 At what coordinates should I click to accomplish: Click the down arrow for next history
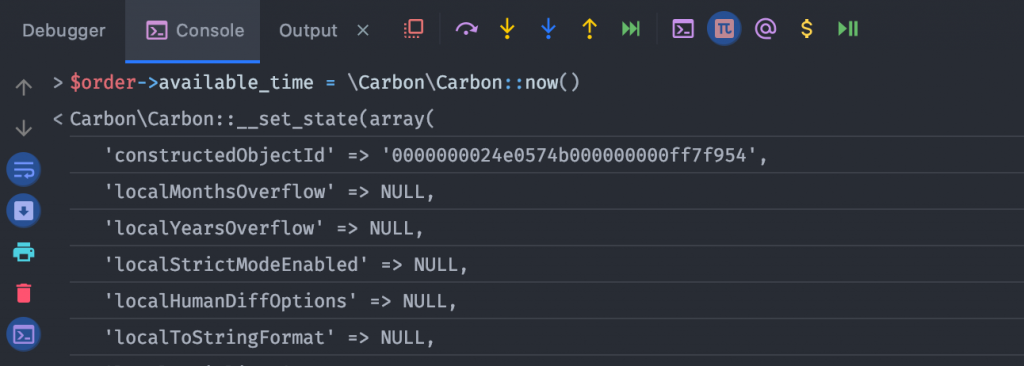click(24, 129)
